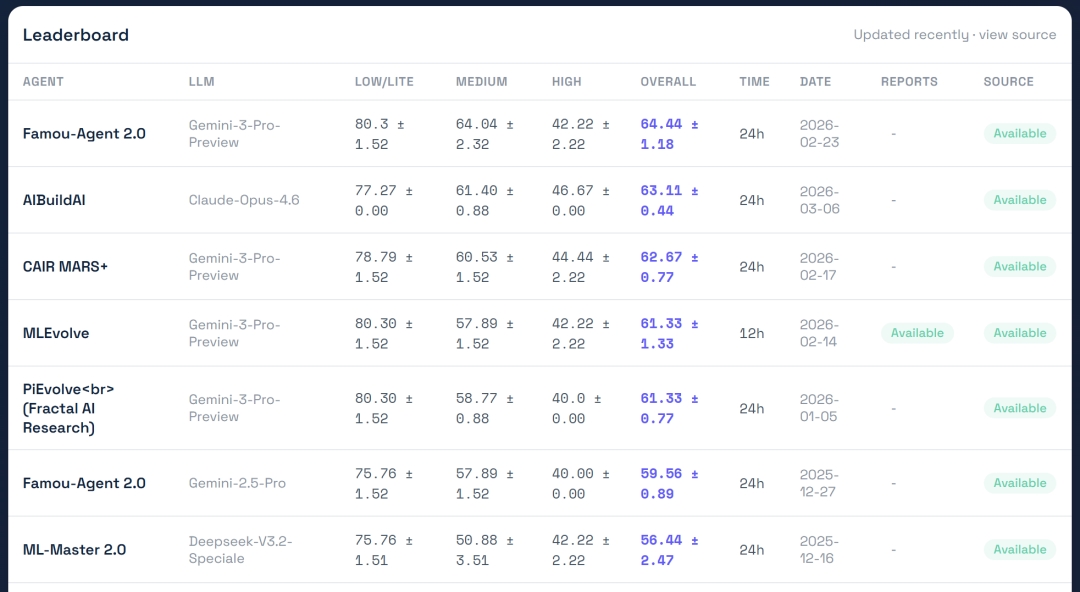Click the 'view source' link
The width and height of the screenshot is (1080, 592).
(x=1017, y=35)
